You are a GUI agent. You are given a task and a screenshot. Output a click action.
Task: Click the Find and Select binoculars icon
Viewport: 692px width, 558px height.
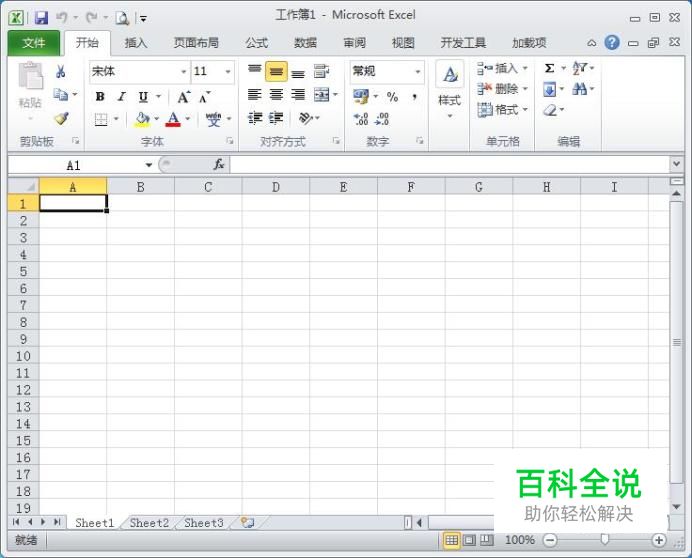pyautogui.click(x=579, y=90)
